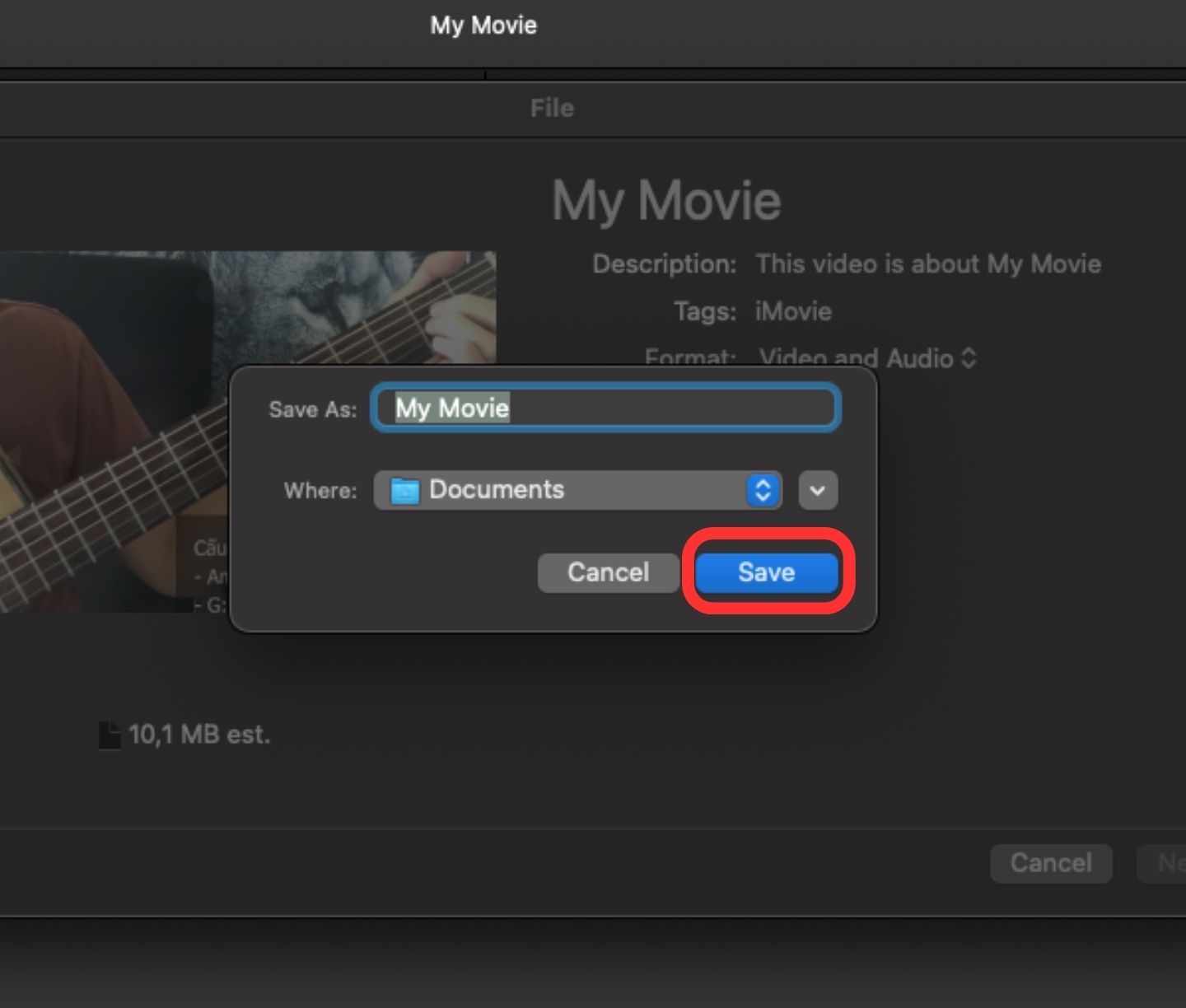
Task: Click the Save As filename field
Action: coord(605,408)
